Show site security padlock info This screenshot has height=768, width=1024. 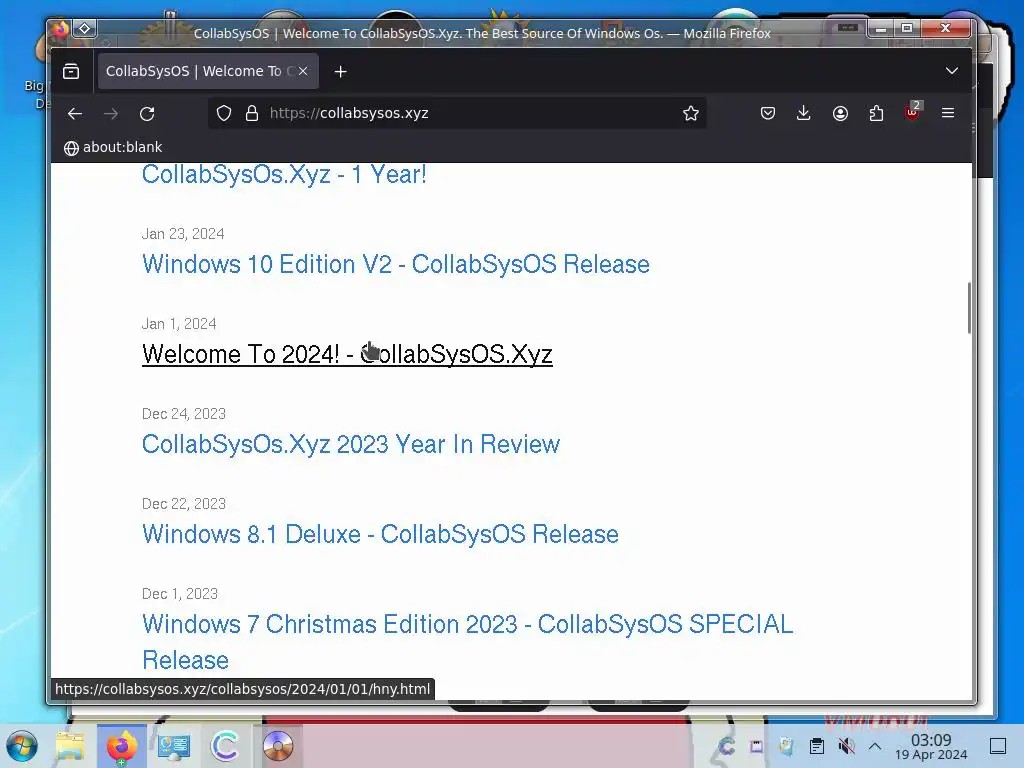251,114
